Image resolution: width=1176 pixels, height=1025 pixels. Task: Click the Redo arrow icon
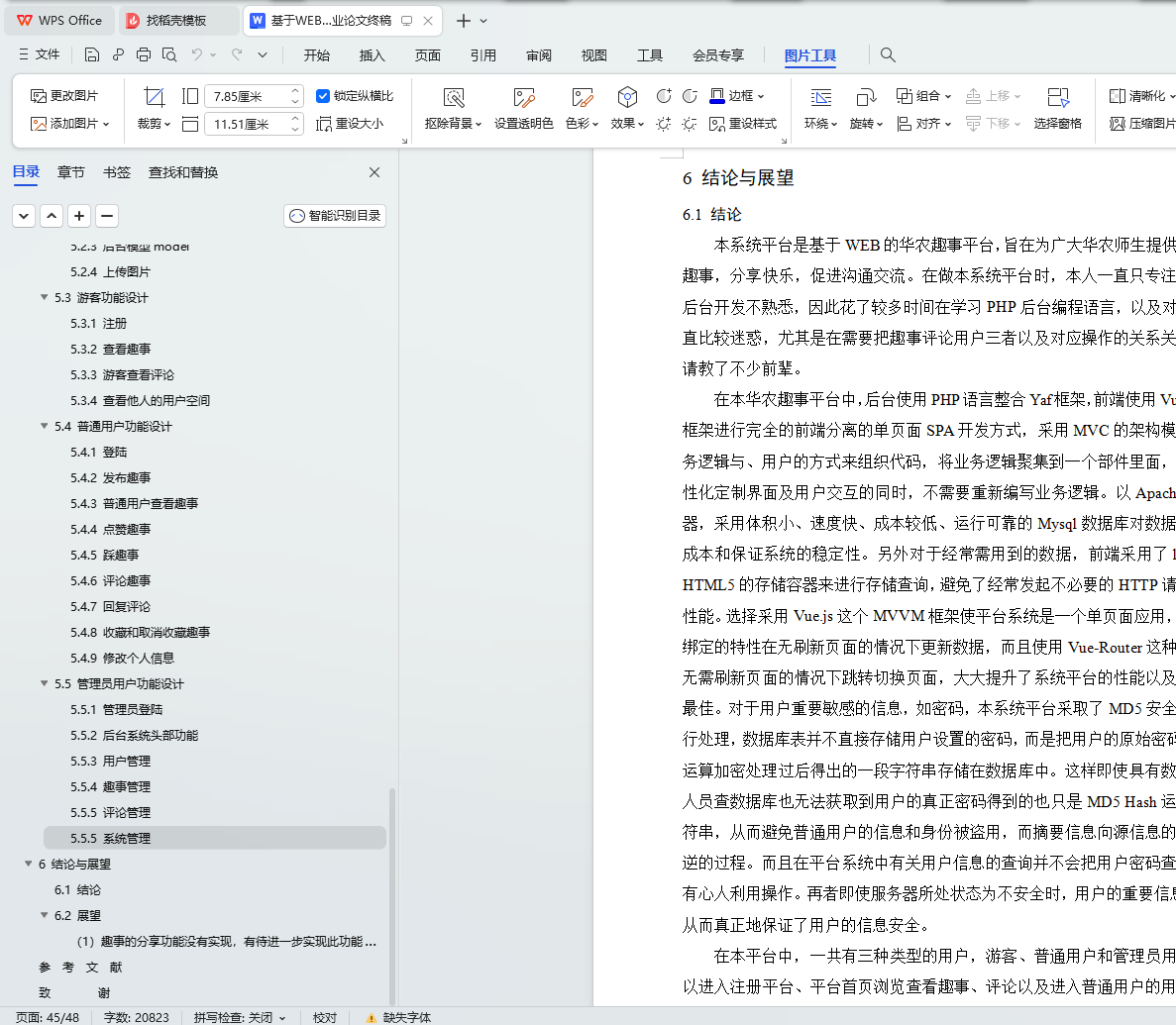click(x=237, y=54)
